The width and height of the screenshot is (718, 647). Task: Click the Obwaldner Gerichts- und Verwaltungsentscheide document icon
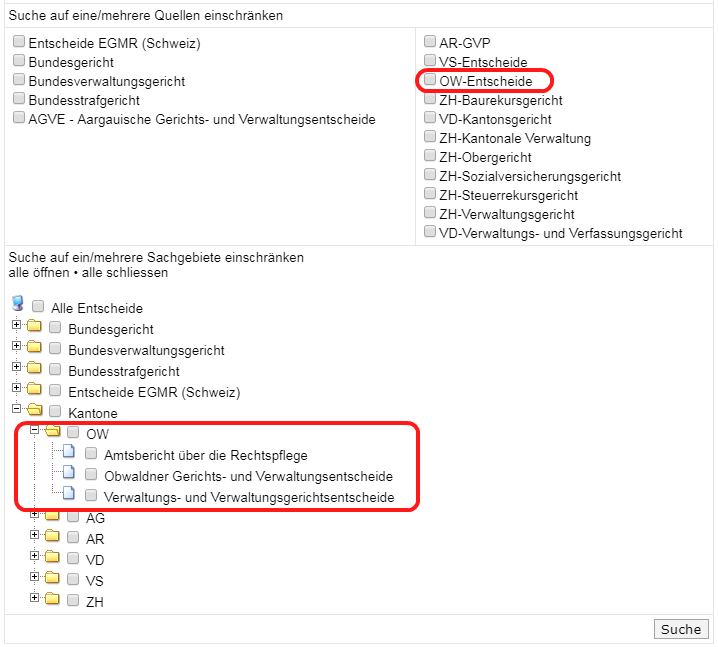click(x=69, y=472)
